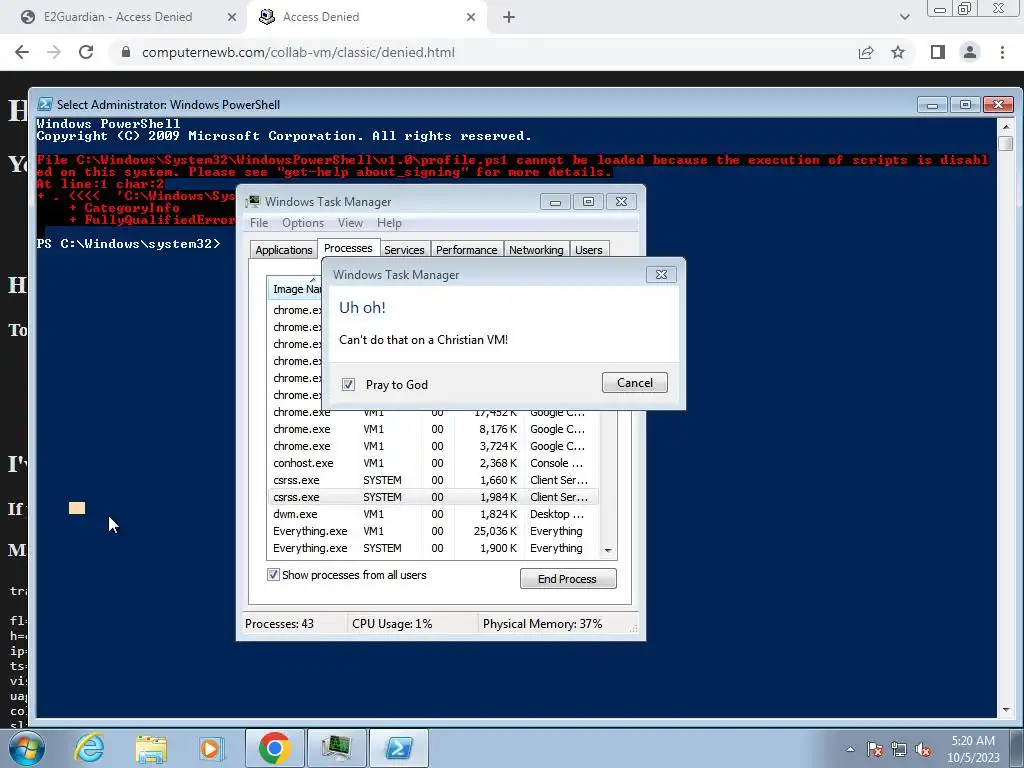Viewport: 1024px width, 768px height.
Task: Go back with the browser back arrow
Action: (22, 52)
